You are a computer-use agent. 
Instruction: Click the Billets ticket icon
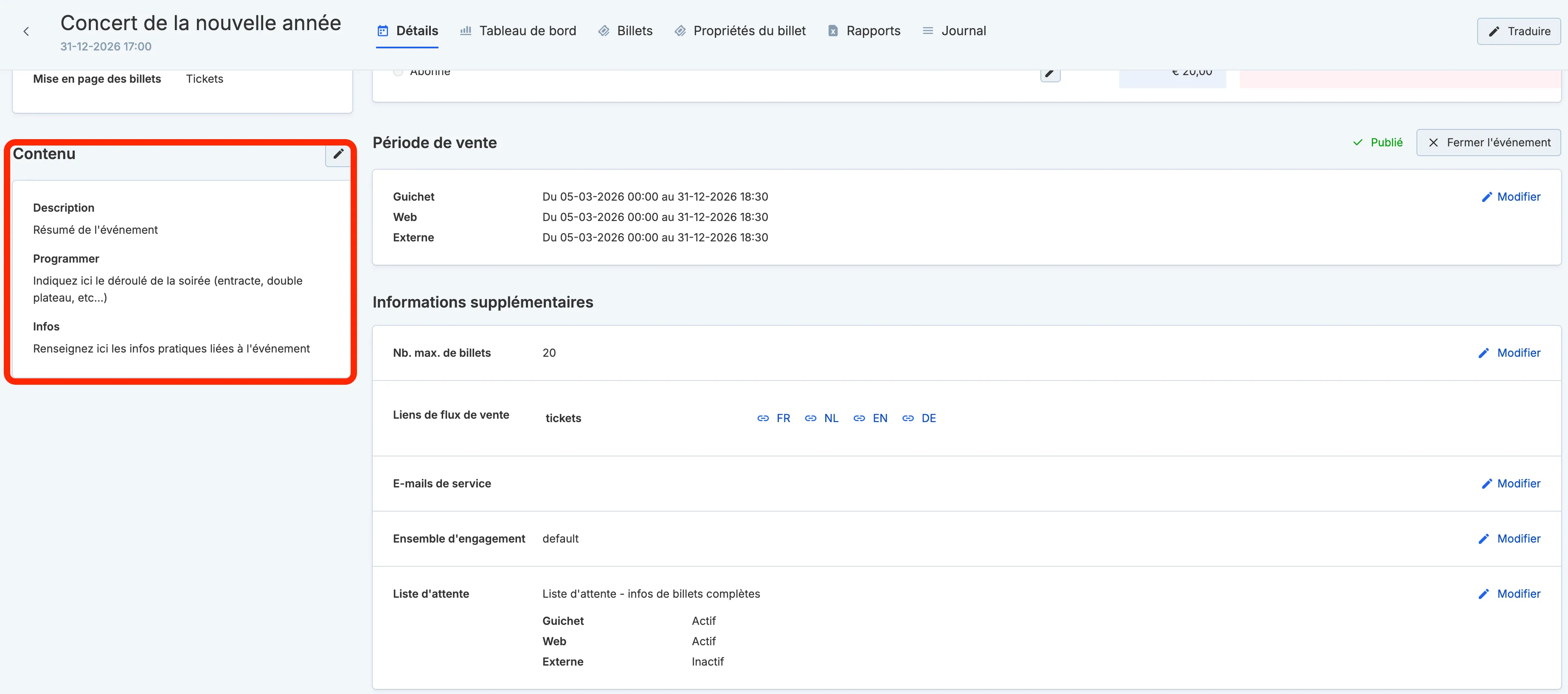click(604, 31)
